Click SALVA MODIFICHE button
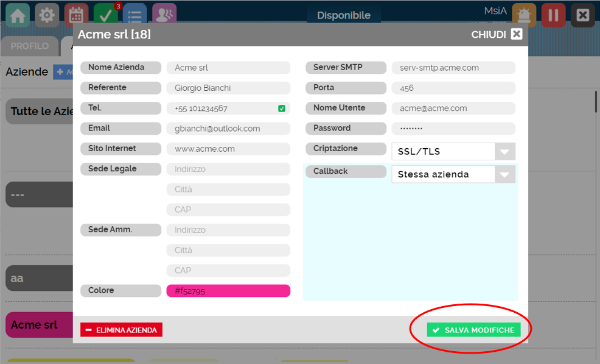The image size is (600, 364). pyautogui.click(x=474, y=330)
